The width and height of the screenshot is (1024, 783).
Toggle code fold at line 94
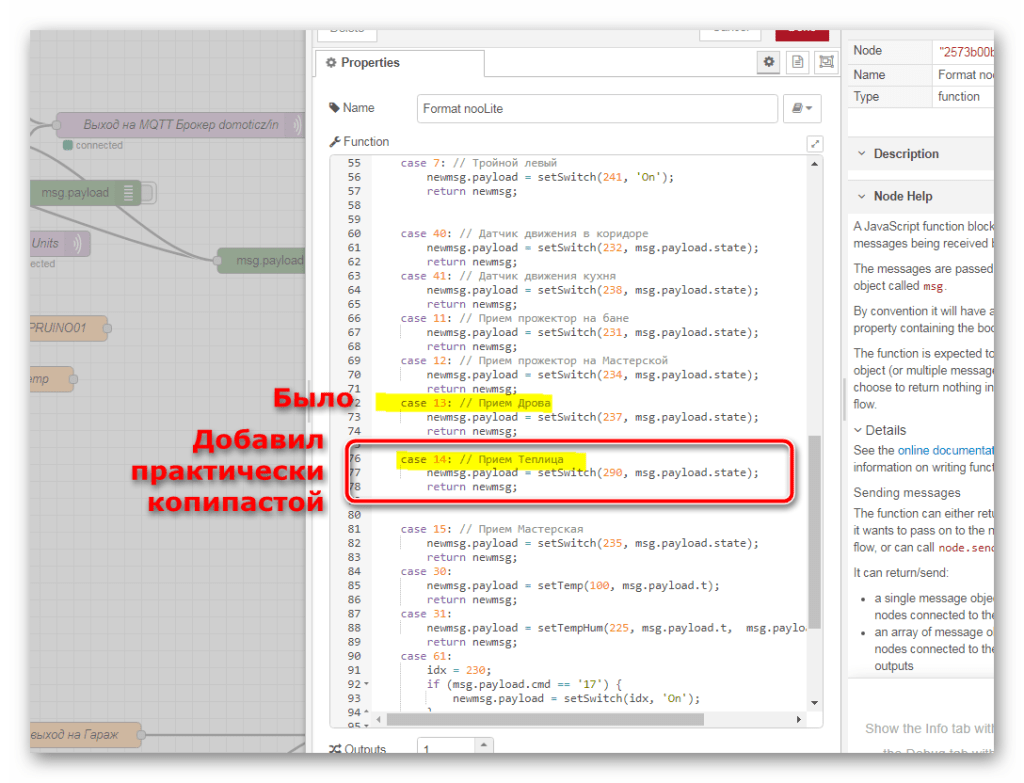[368, 712]
